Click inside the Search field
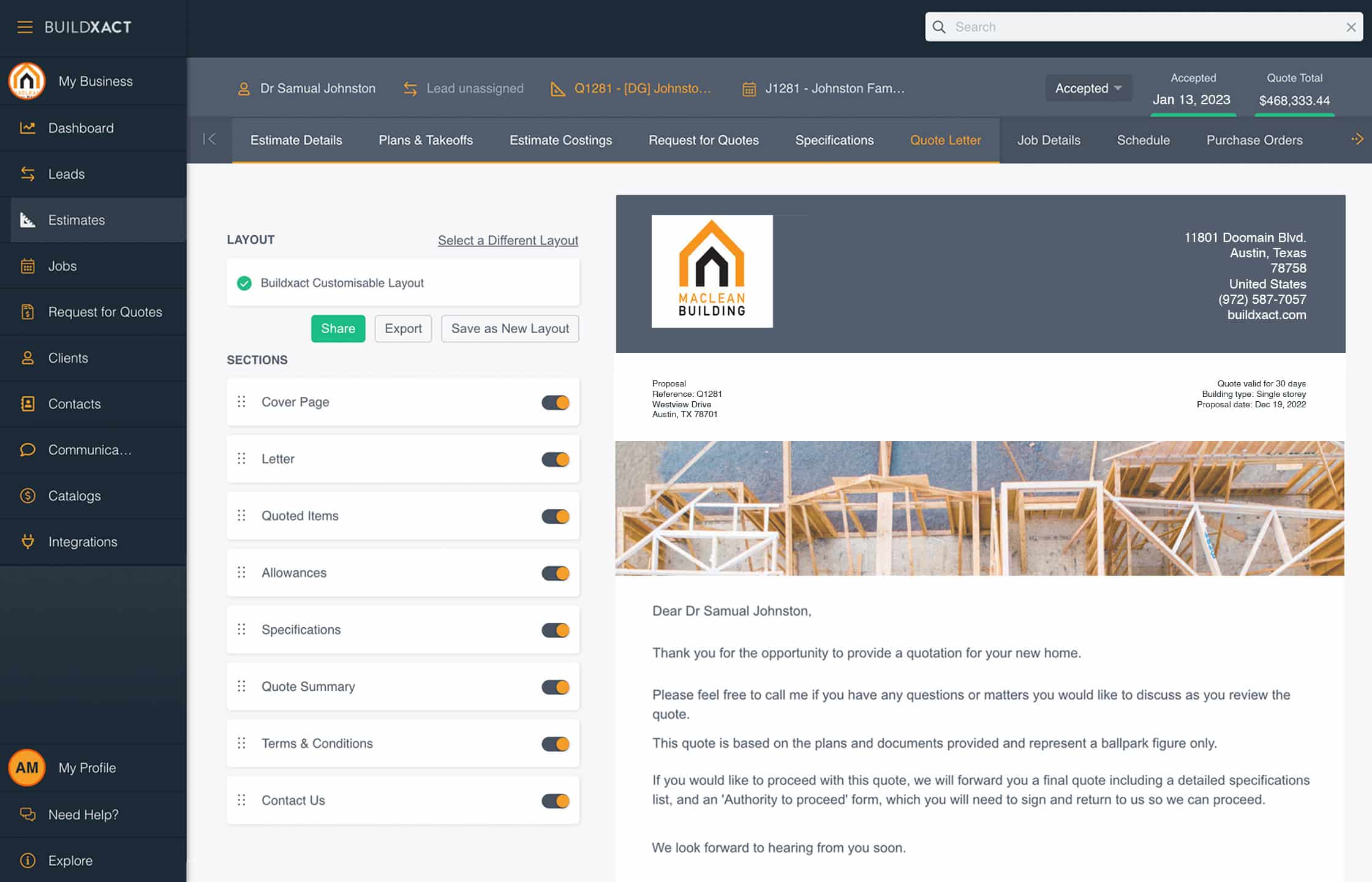Image resolution: width=1372 pixels, height=882 pixels. [x=1102, y=27]
